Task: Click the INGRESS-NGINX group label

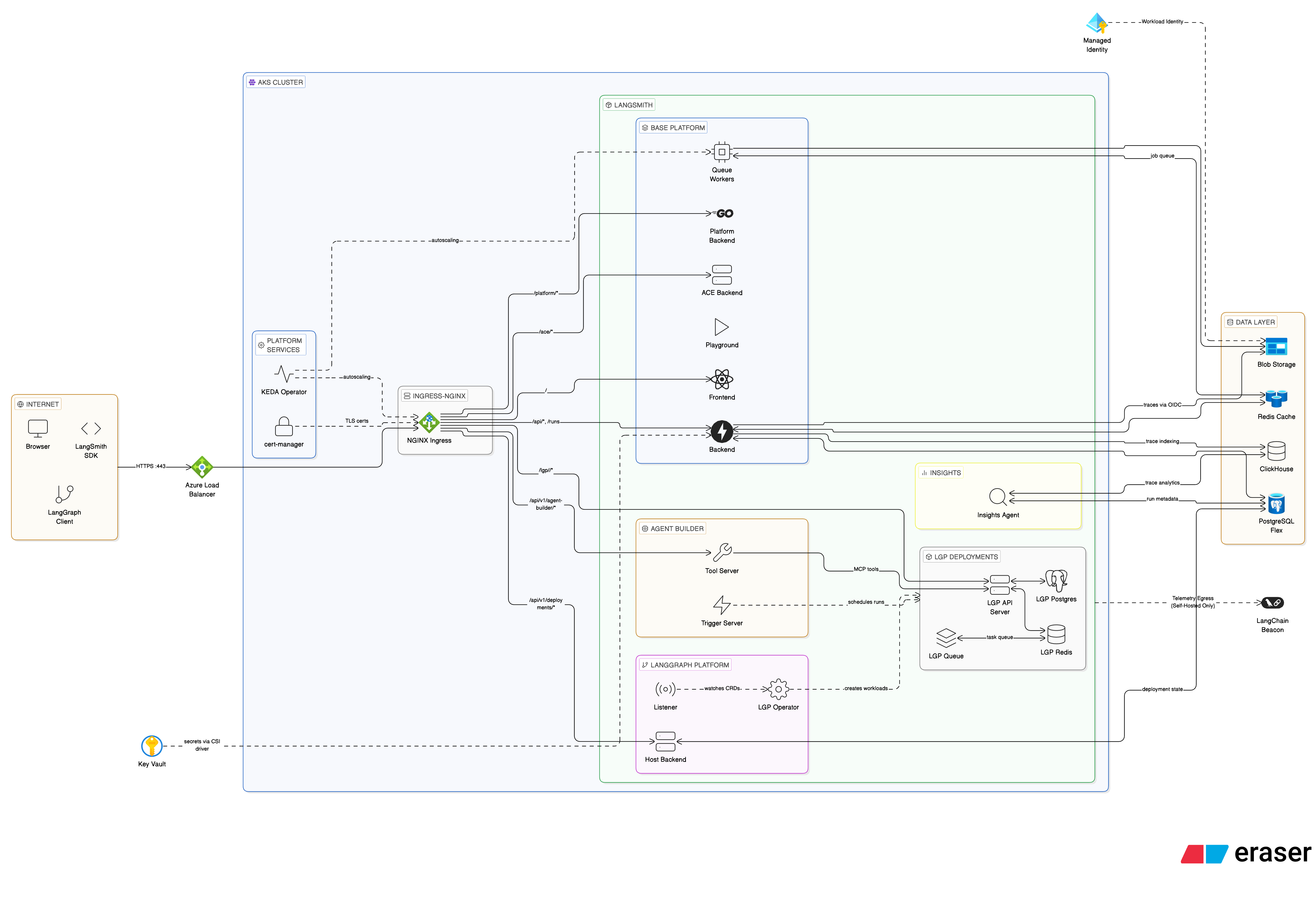Action: (x=434, y=396)
